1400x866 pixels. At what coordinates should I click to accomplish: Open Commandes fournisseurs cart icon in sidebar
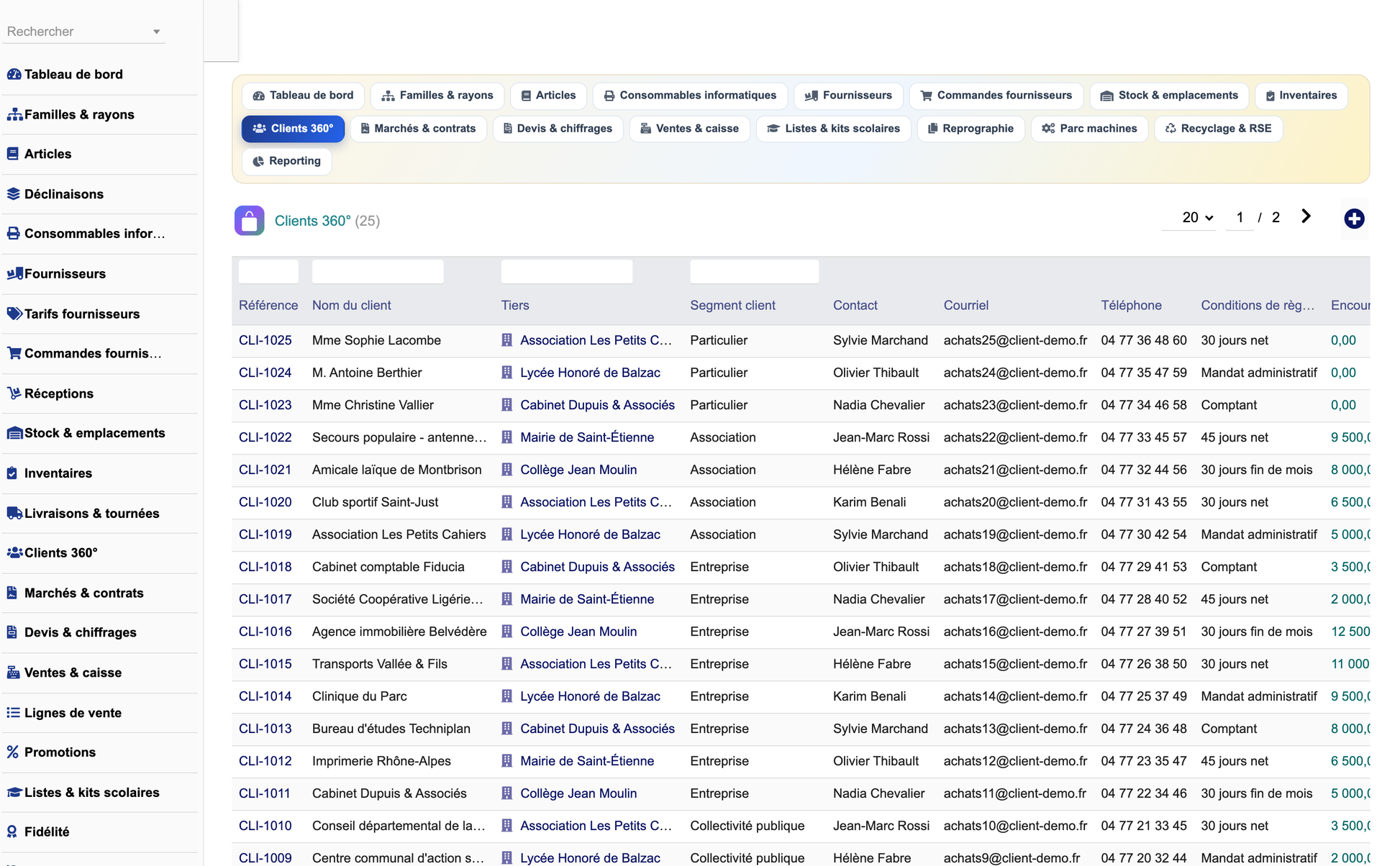[x=14, y=353]
